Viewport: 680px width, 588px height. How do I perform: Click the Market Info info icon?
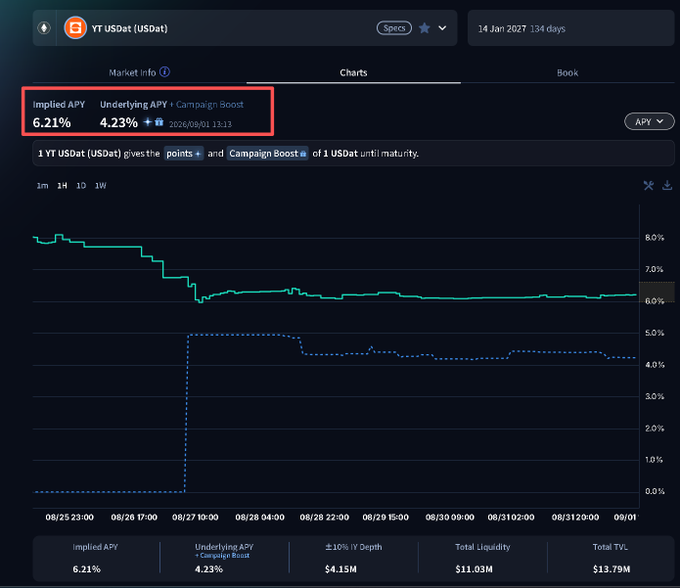(x=165, y=72)
